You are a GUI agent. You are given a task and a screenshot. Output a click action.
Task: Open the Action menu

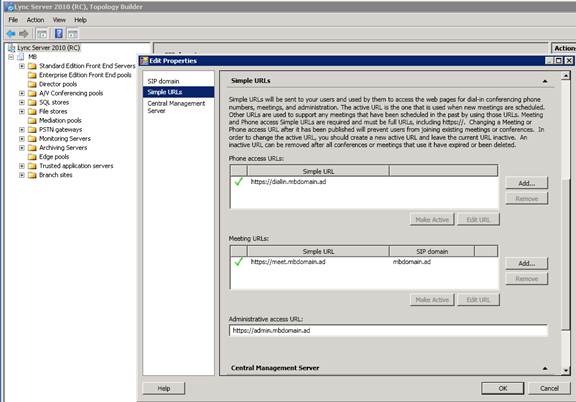pyautogui.click(x=35, y=20)
